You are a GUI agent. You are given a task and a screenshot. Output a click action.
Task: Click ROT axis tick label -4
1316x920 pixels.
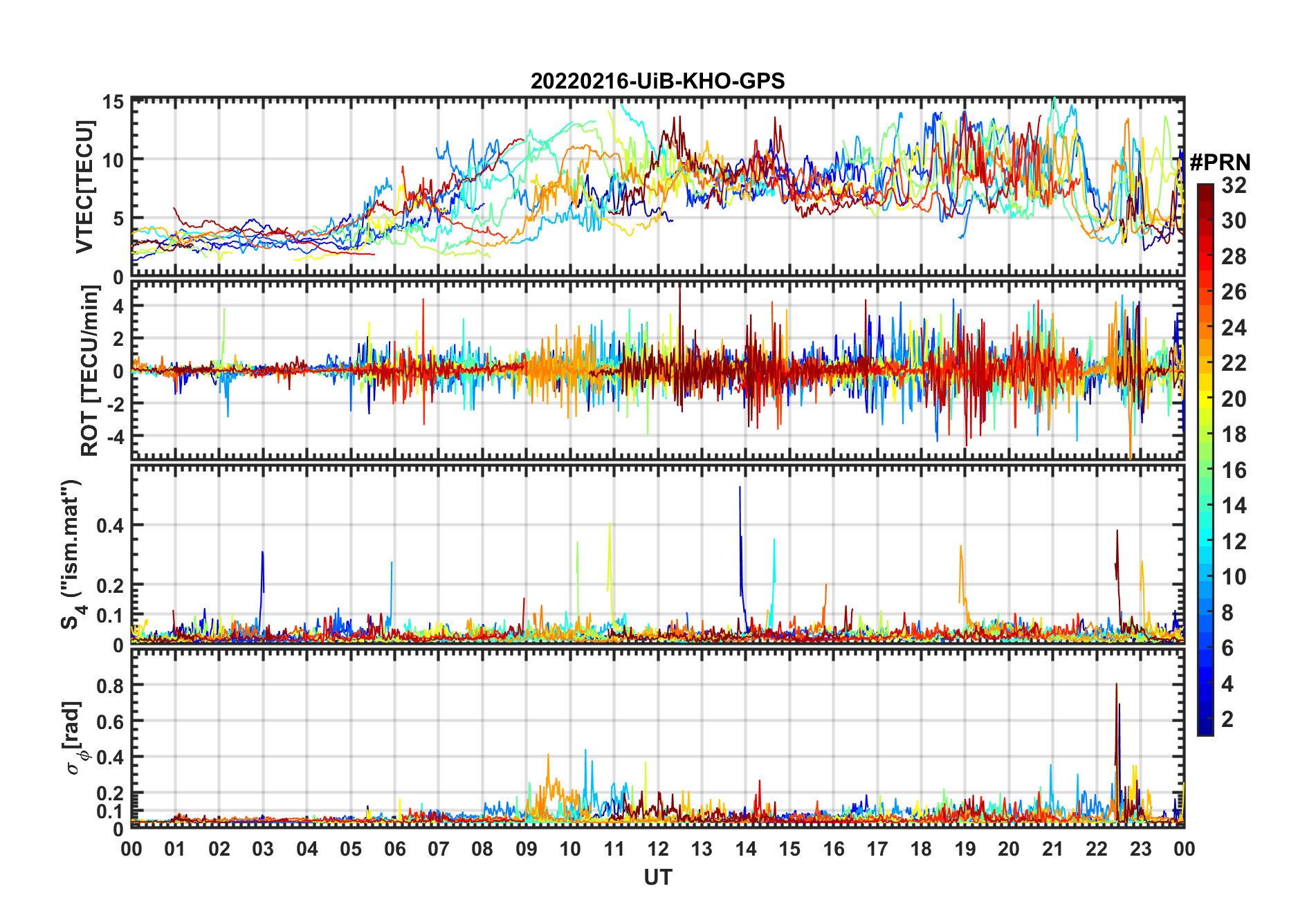[x=115, y=436]
